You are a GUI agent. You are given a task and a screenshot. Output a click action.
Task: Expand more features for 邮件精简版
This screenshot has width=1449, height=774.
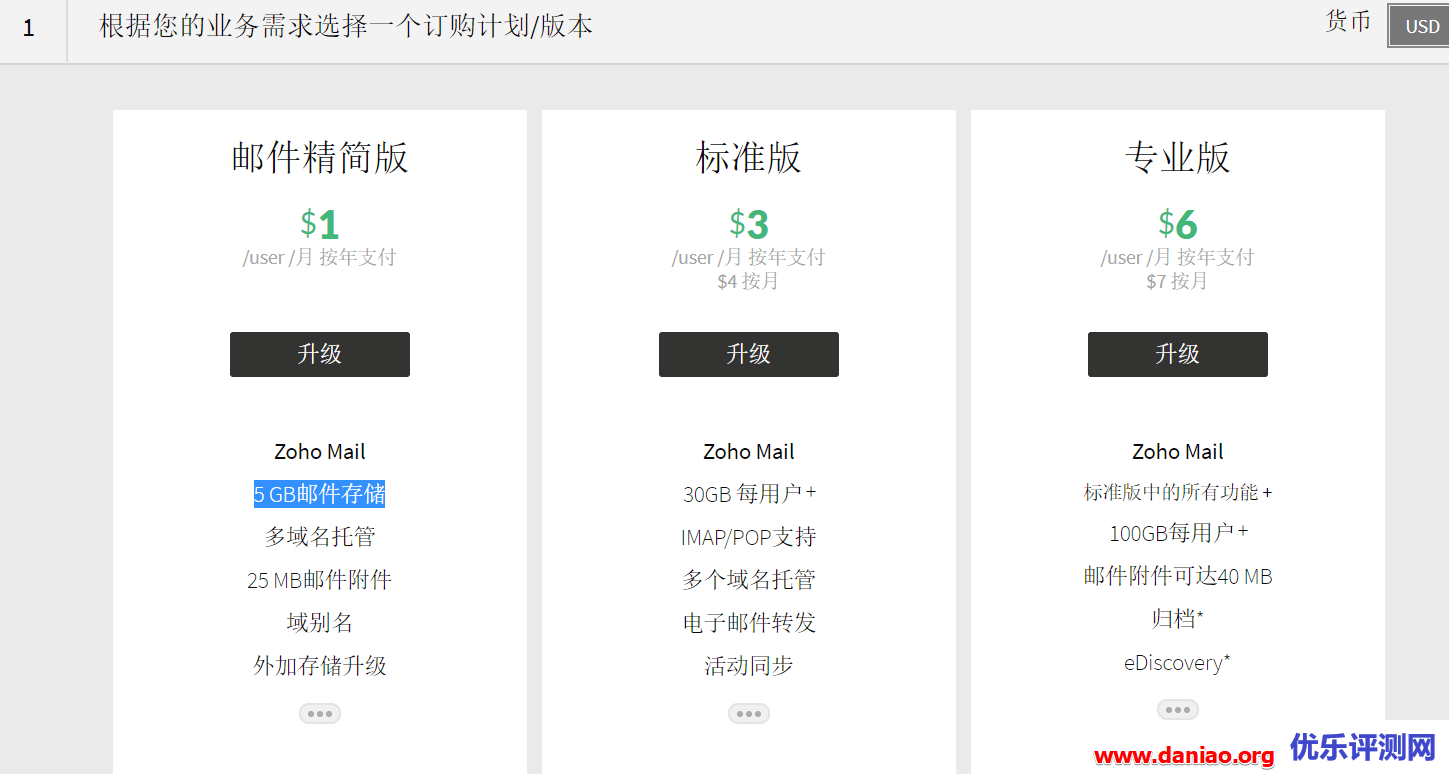319,713
